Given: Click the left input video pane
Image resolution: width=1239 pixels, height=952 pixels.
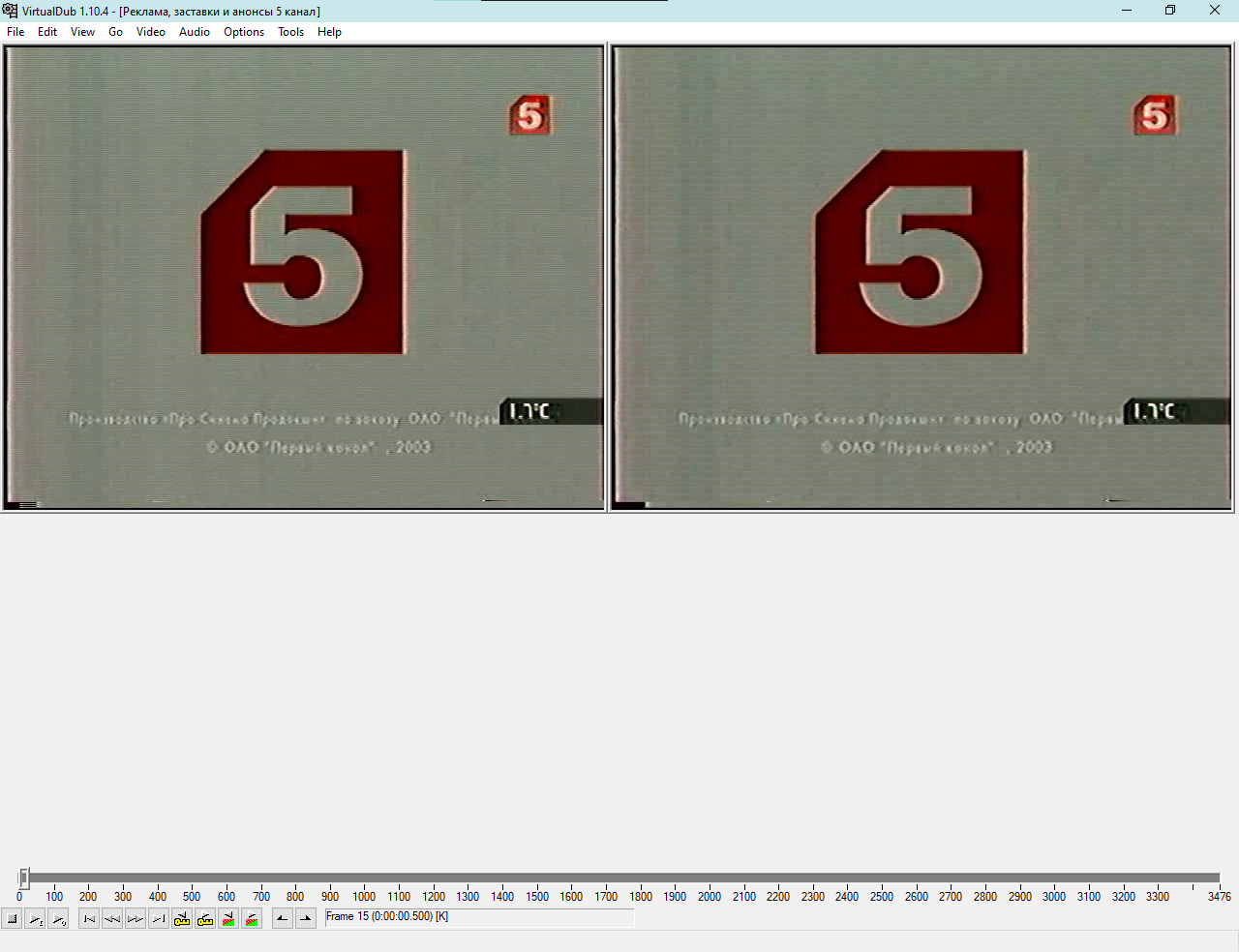Looking at the screenshot, I should pyautogui.click(x=304, y=278).
